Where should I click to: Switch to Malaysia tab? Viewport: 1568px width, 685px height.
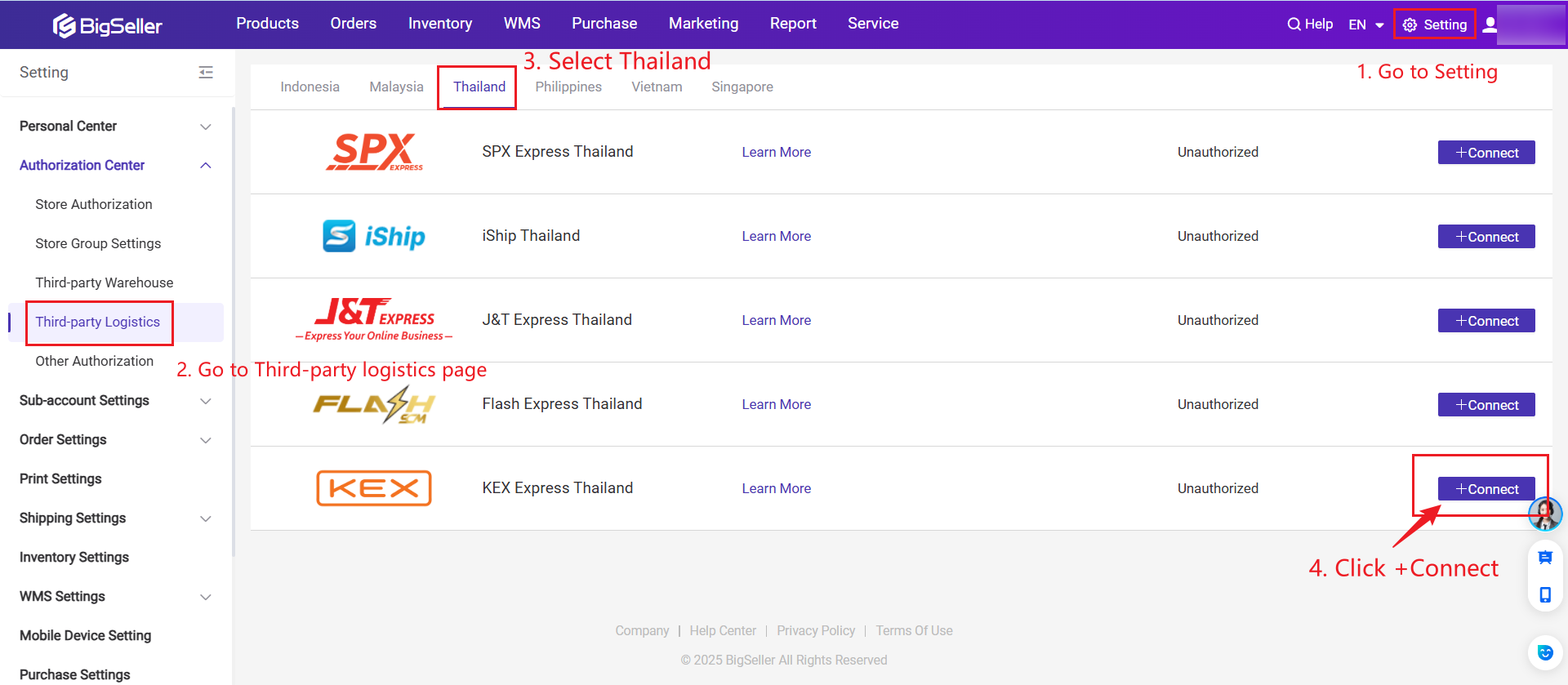pyautogui.click(x=396, y=87)
